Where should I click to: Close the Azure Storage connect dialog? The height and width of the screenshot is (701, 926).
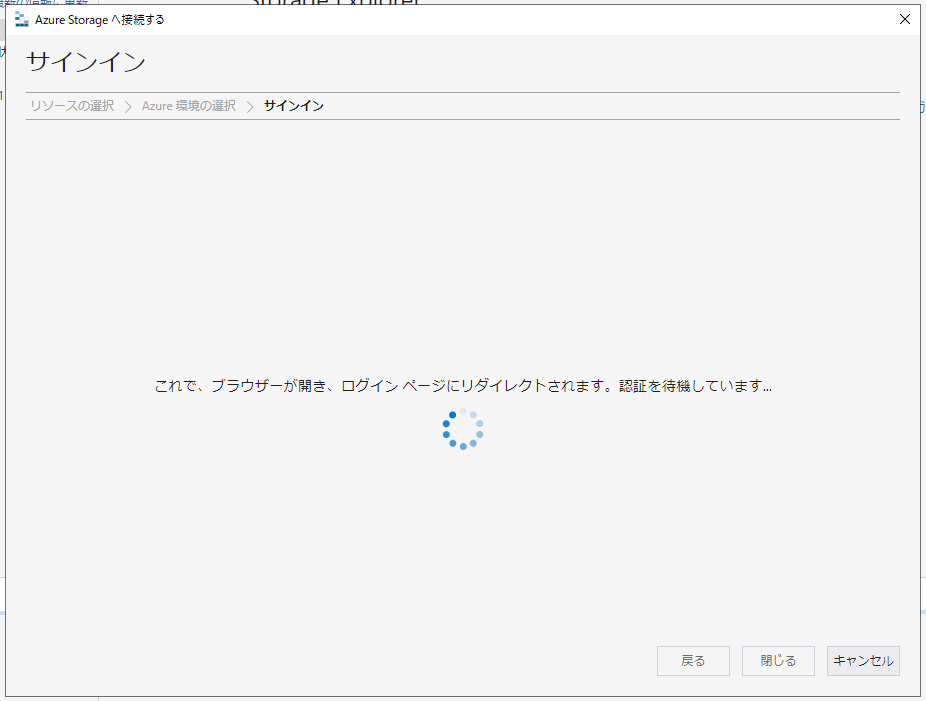coord(904,19)
